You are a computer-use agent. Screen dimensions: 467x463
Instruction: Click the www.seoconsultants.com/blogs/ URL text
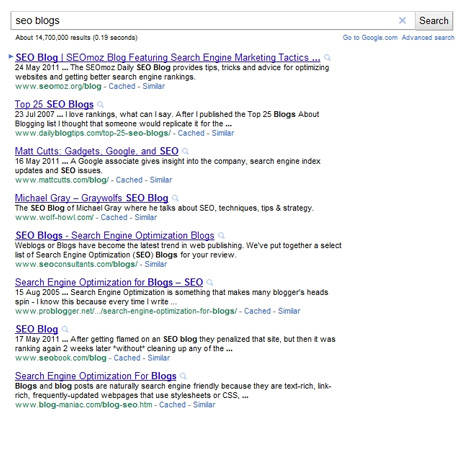point(76,264)
